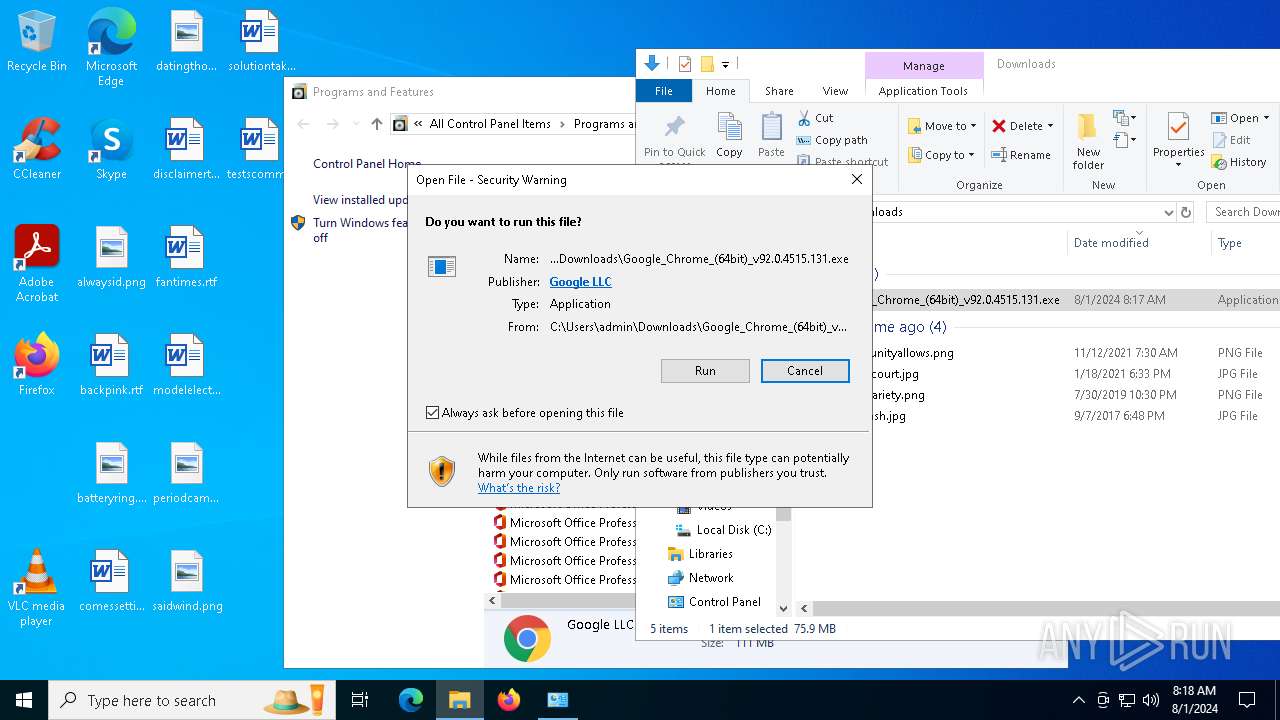
Task: Uncheck Always ask before opening this file
Action: tap(433, 413)
